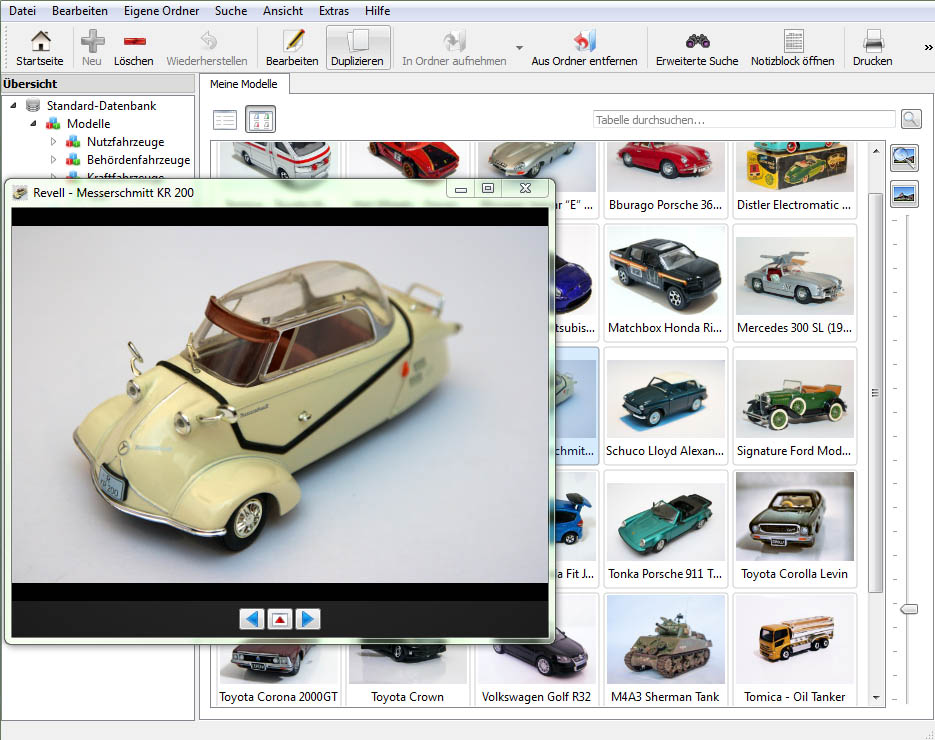Select Mercedes 300 SL thumbnail
Viewport: 935px width, 740px height.
pyautogui.click(x=794, y=283)
